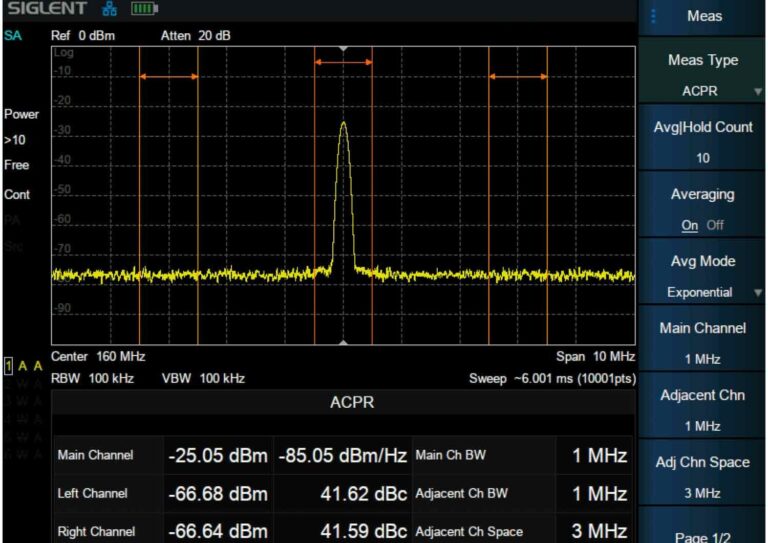This screenshot has height=543, width=768.
Task: Click the center frequency triangle marker at top
Action: pyautogui.click(x=343, y=49)
